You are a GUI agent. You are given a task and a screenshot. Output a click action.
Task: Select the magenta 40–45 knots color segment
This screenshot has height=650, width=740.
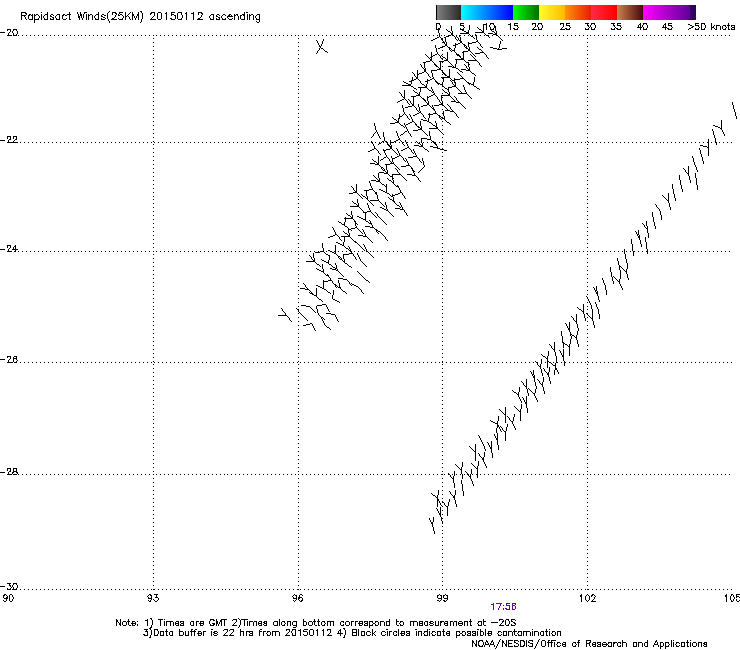tap(656, 12)
